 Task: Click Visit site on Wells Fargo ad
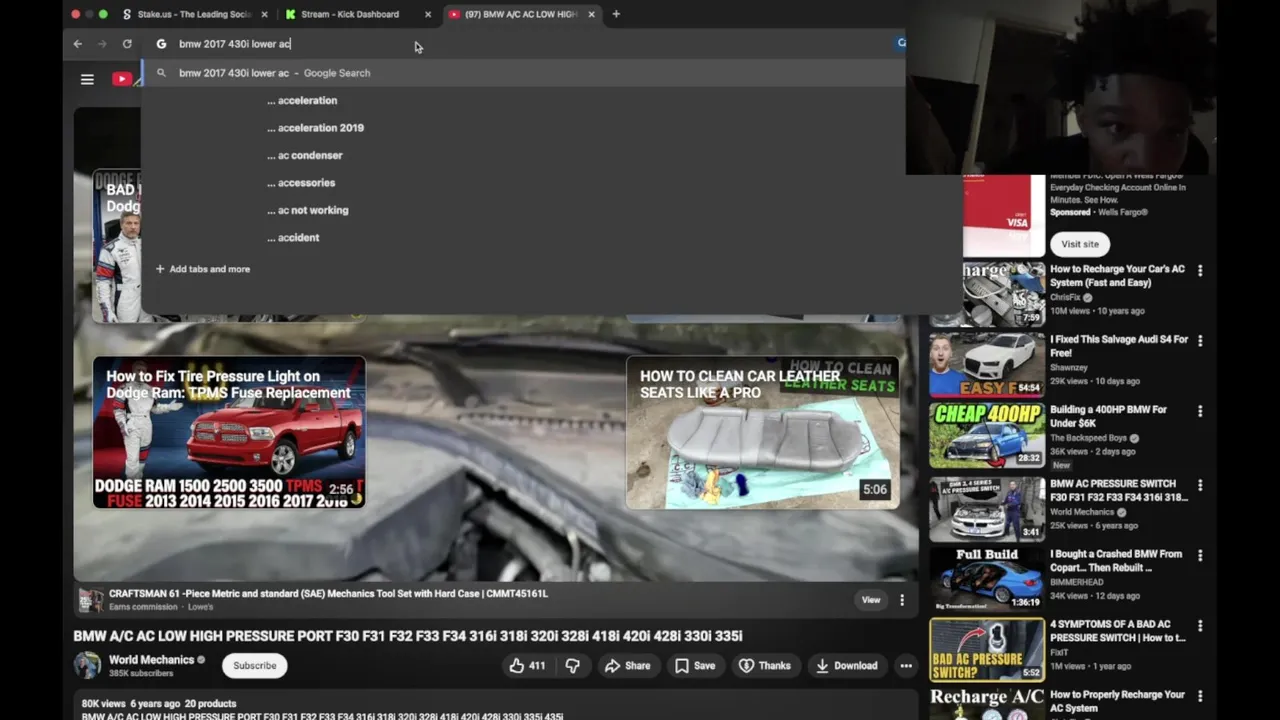coord(1080,244)
